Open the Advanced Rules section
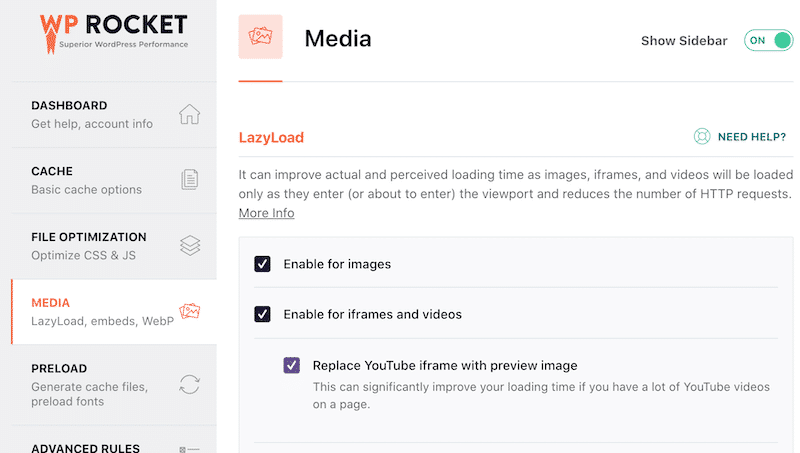Screen dimensions: 800x453 114,440
